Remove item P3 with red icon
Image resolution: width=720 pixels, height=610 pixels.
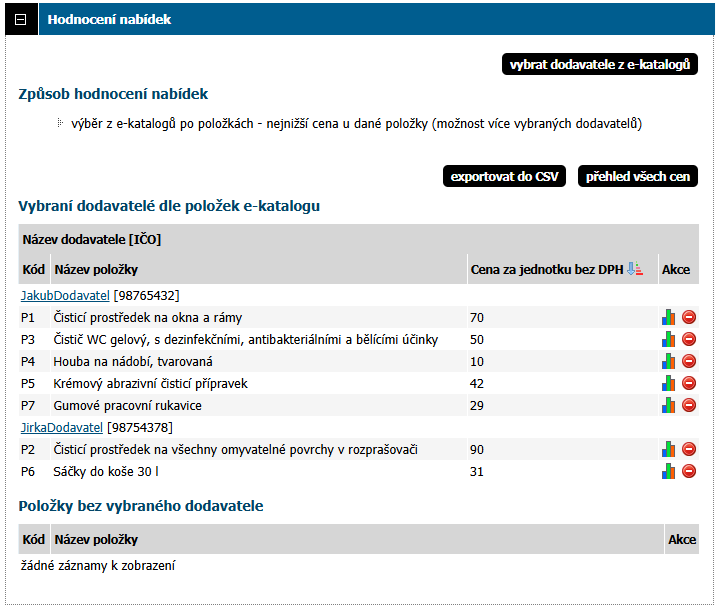tap(689, 340)
